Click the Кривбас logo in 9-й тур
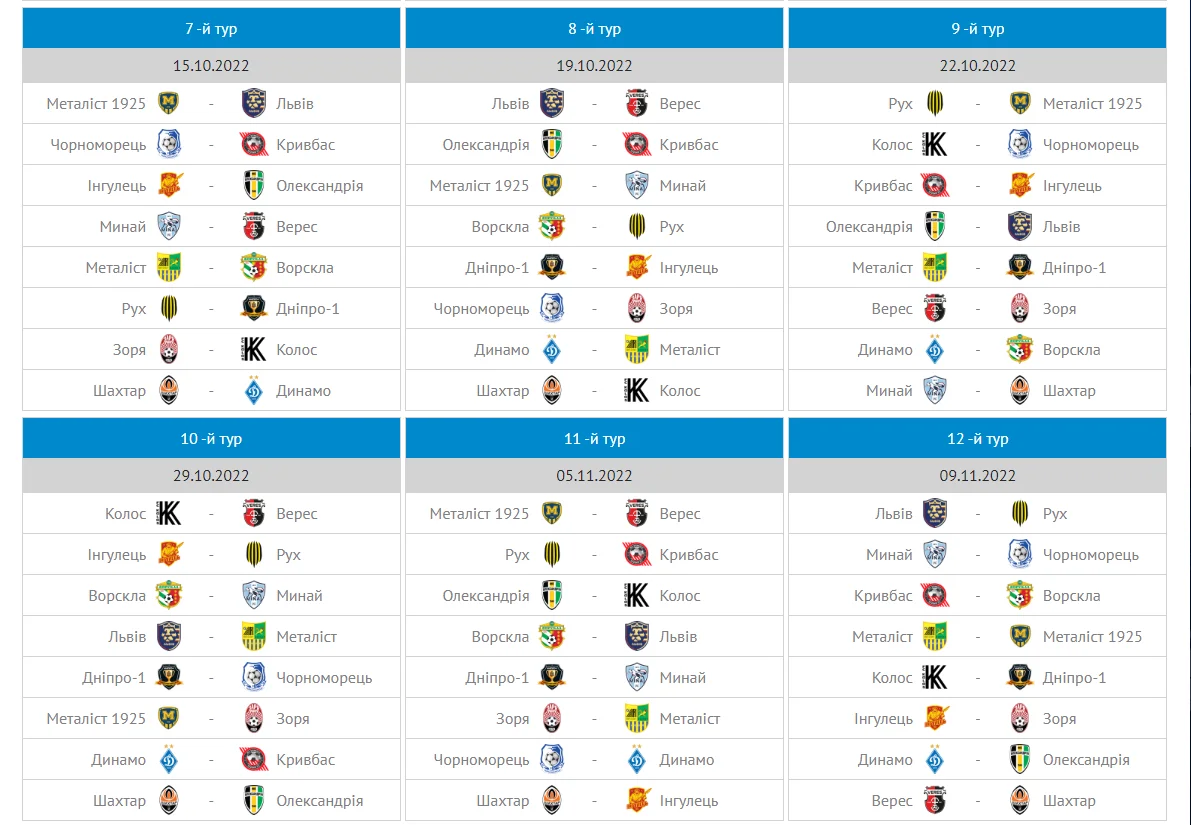The height and width of the screenshot is (825, 1191). click(x=935, y=186)
